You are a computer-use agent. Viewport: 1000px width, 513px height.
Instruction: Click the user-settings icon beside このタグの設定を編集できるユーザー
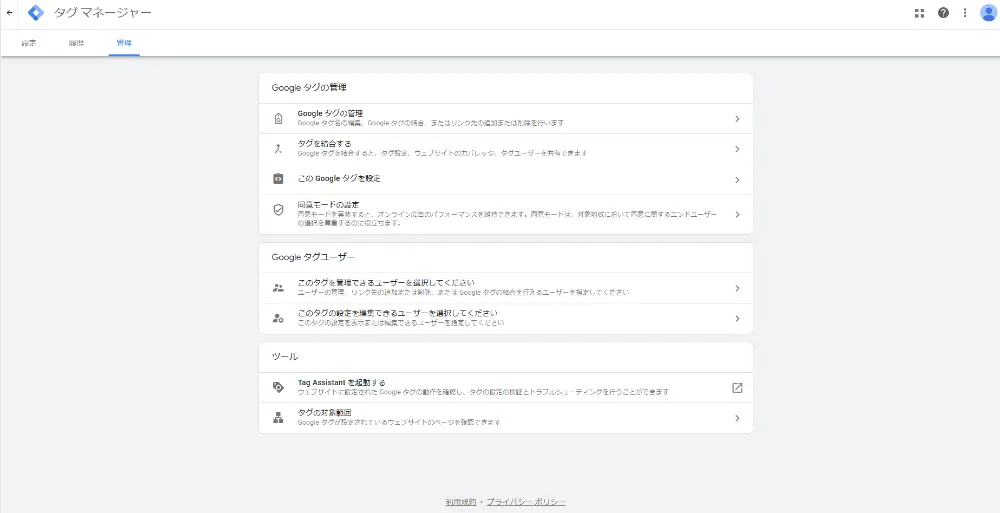278,318
